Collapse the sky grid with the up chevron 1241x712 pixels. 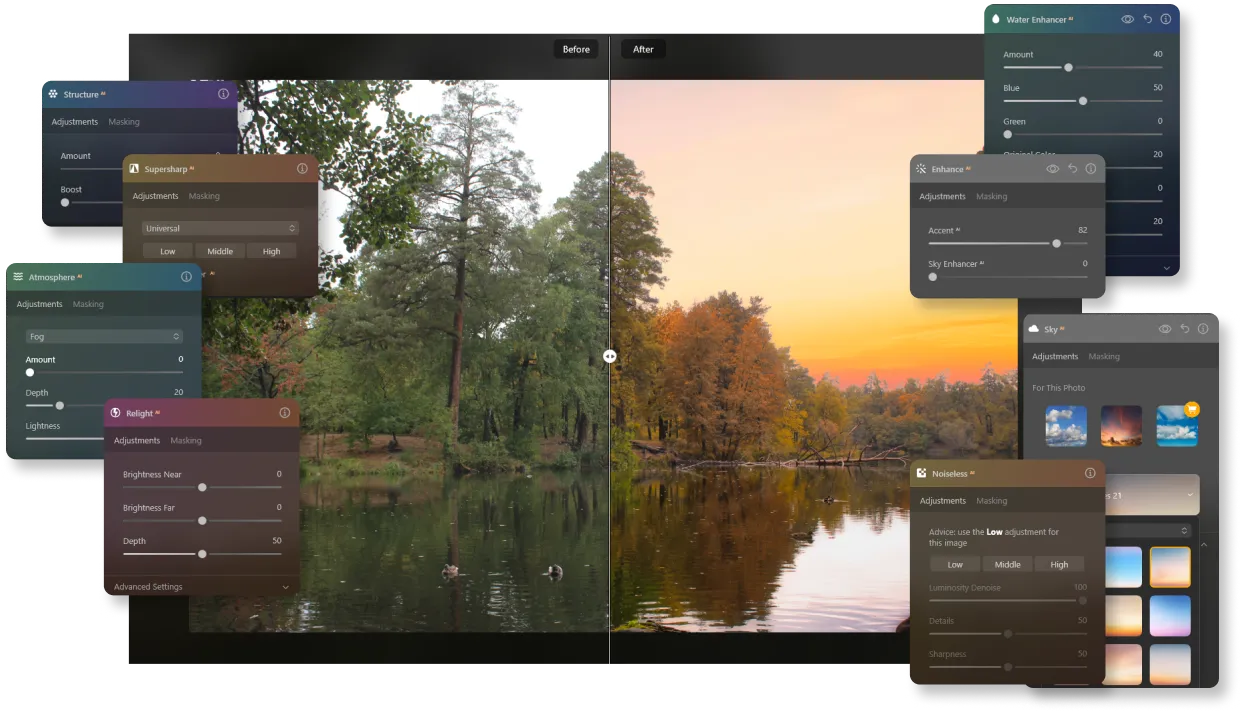click(x=1204, y=545)
